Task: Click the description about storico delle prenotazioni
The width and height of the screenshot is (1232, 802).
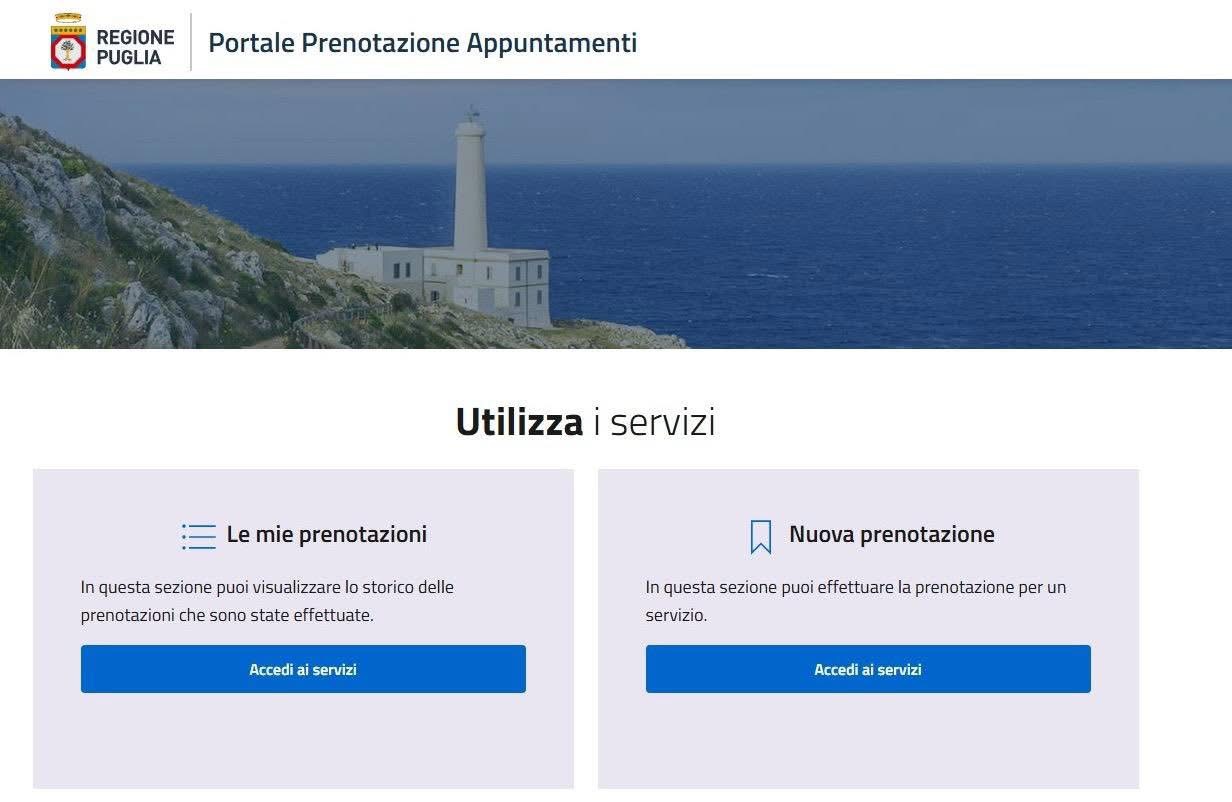Action: [267, 601]
